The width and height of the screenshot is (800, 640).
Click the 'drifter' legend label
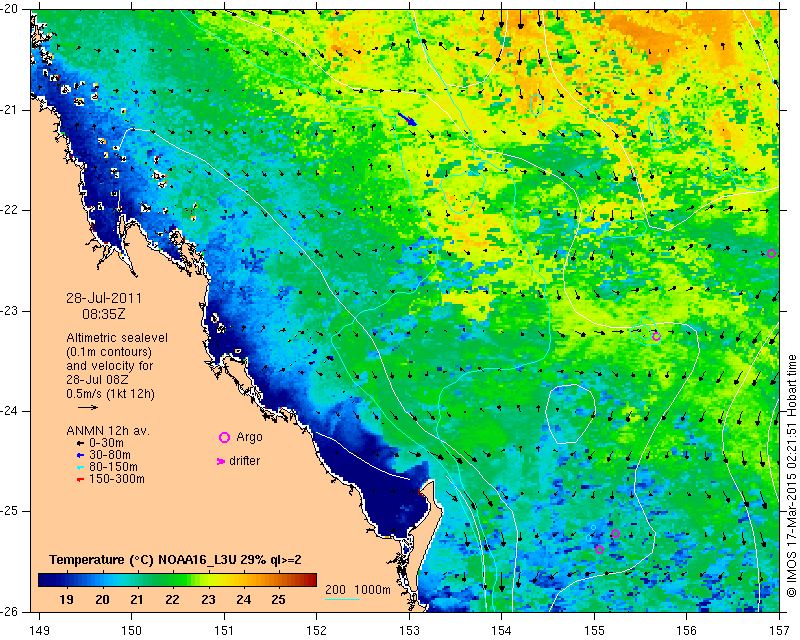point(244,461)
